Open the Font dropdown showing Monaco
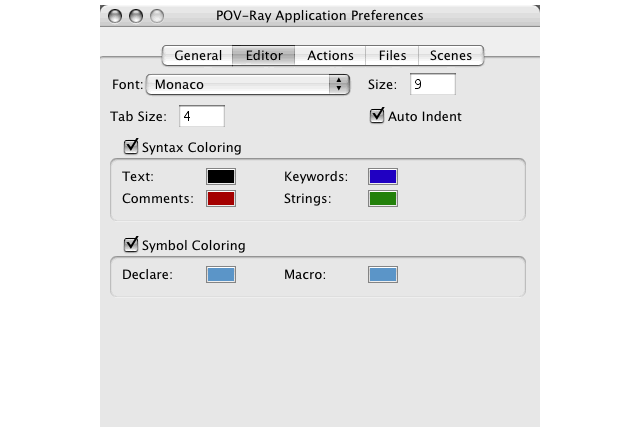Image resolution: width=640 pixels, height=427 pixels. pyautogui.click(x=248, y=85)
